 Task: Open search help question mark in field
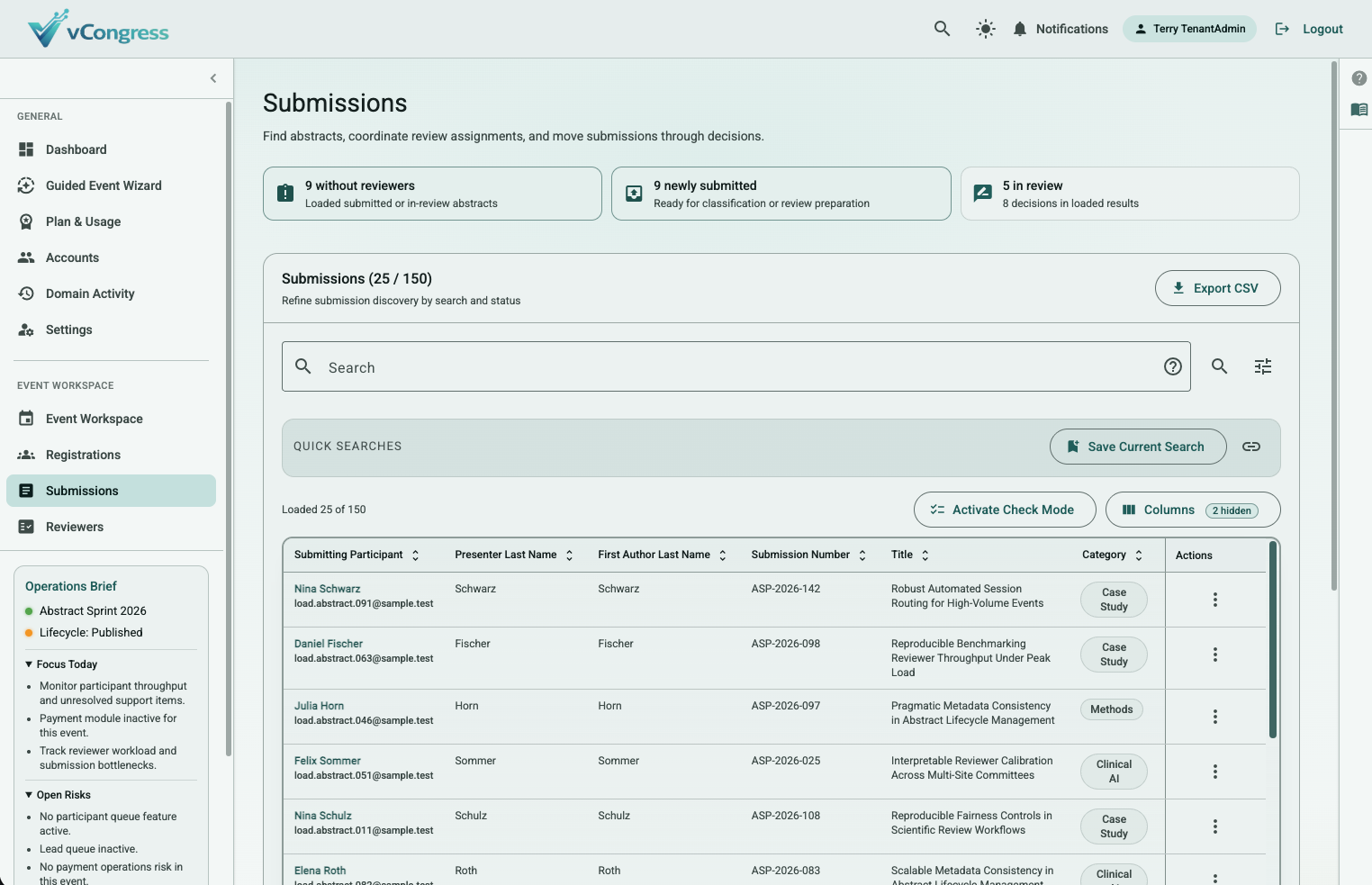(1172, 366)
